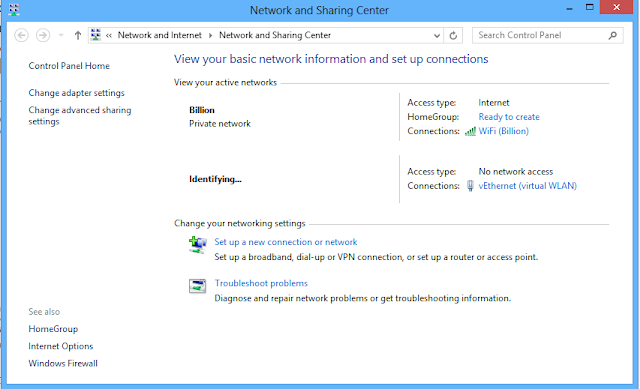Open the WiFi (Billion) connection status
This screenshot has width=640, height=389.
tap(504, 131)
